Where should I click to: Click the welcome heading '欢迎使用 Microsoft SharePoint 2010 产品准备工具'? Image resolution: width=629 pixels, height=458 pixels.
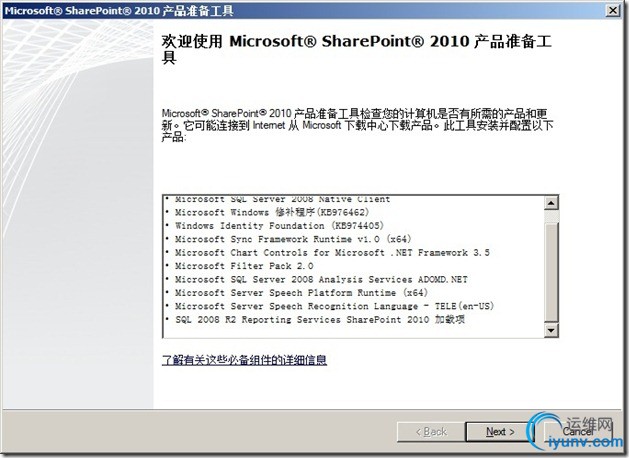pyautogui.click(x=357, y=49)
